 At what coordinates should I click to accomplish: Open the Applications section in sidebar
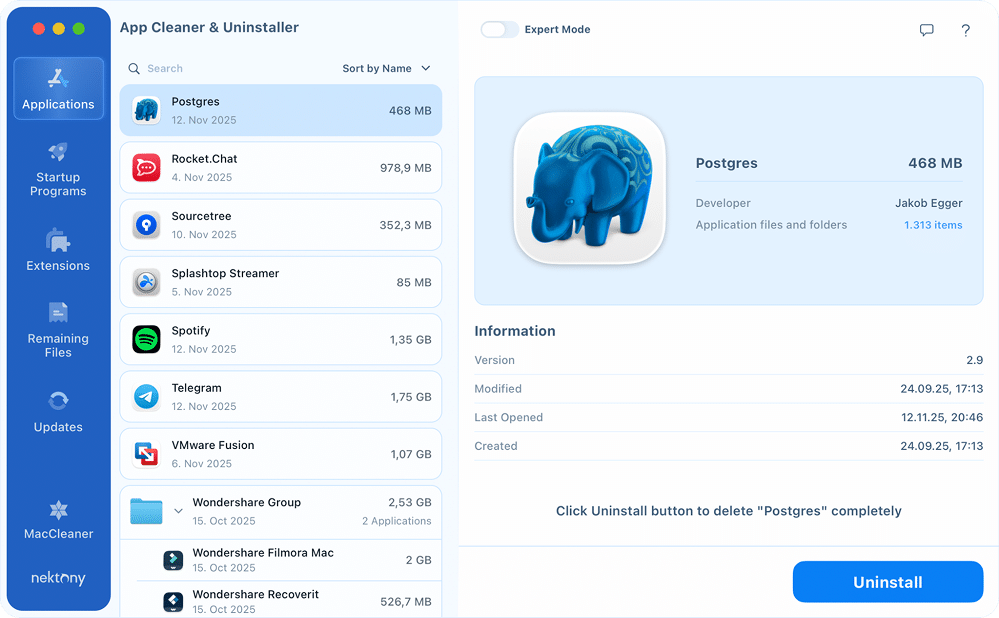[58, 89]
